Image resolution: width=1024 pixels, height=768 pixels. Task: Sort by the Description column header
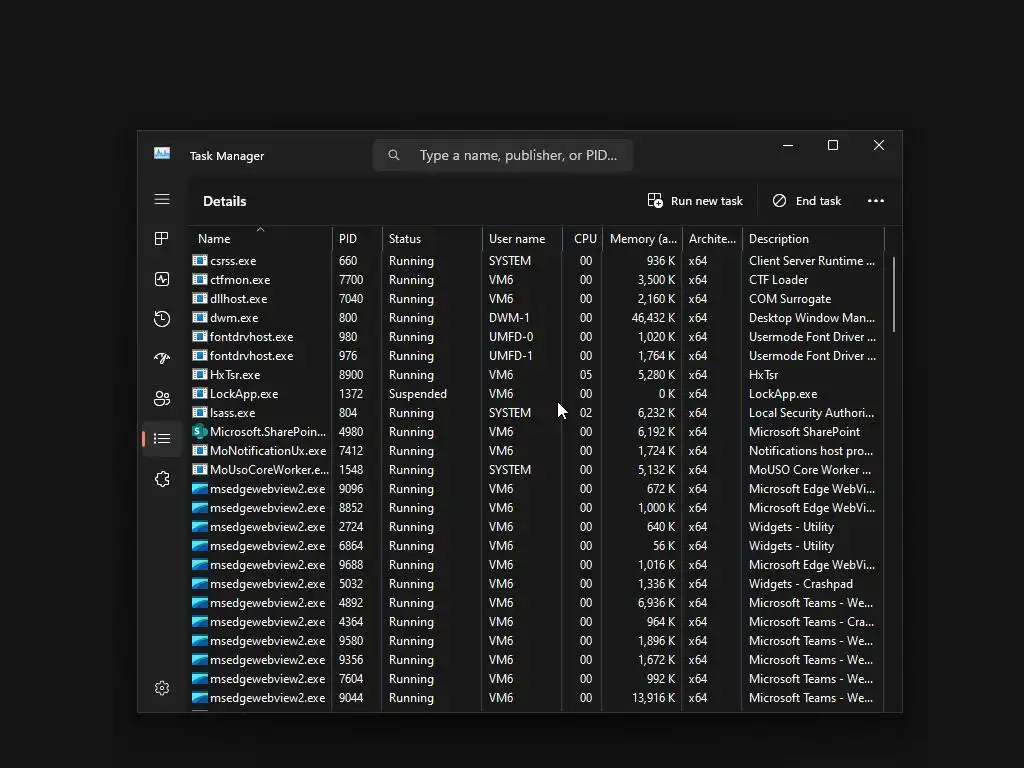[813, 238]
